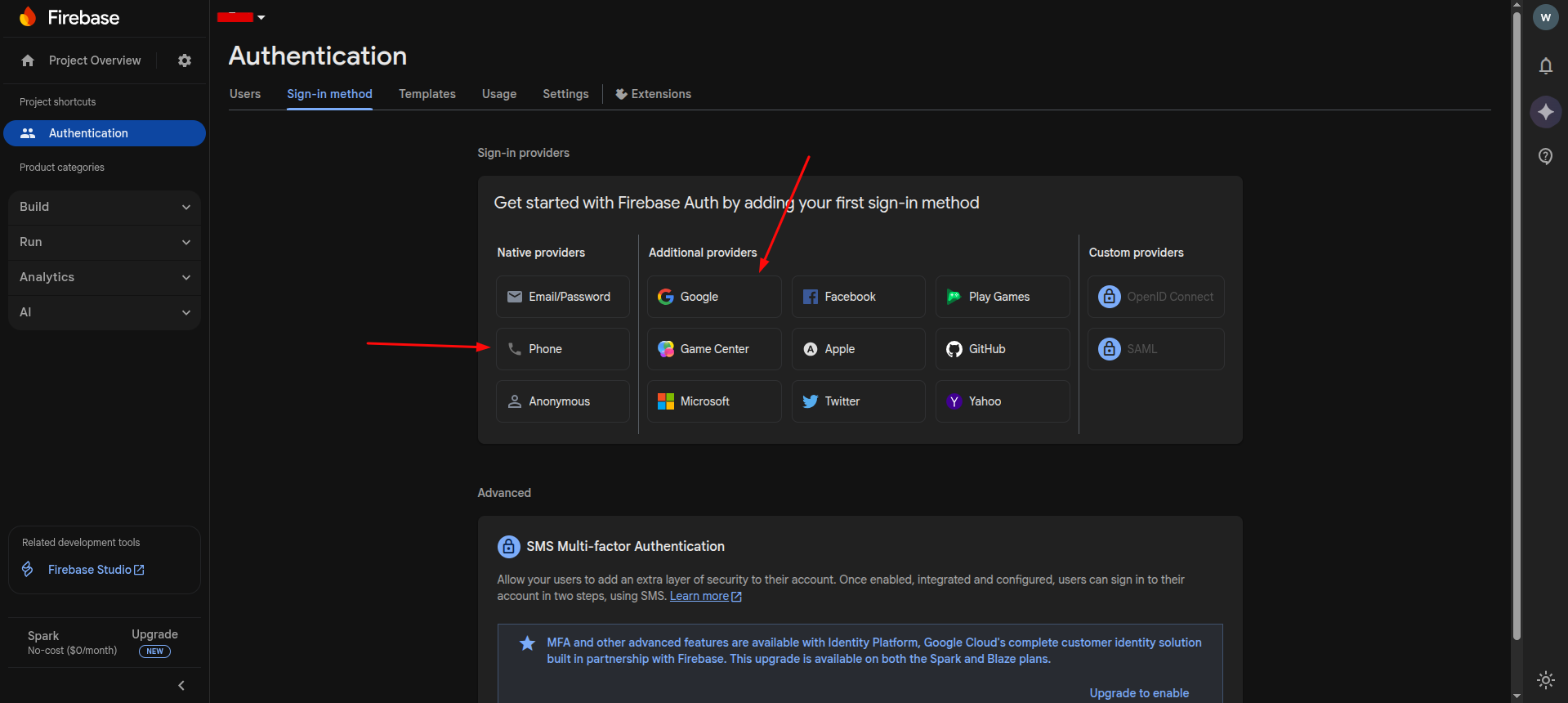Select the Google sign-in provider
Screen dimensions: 1568x703
click(x=714, y=297)
